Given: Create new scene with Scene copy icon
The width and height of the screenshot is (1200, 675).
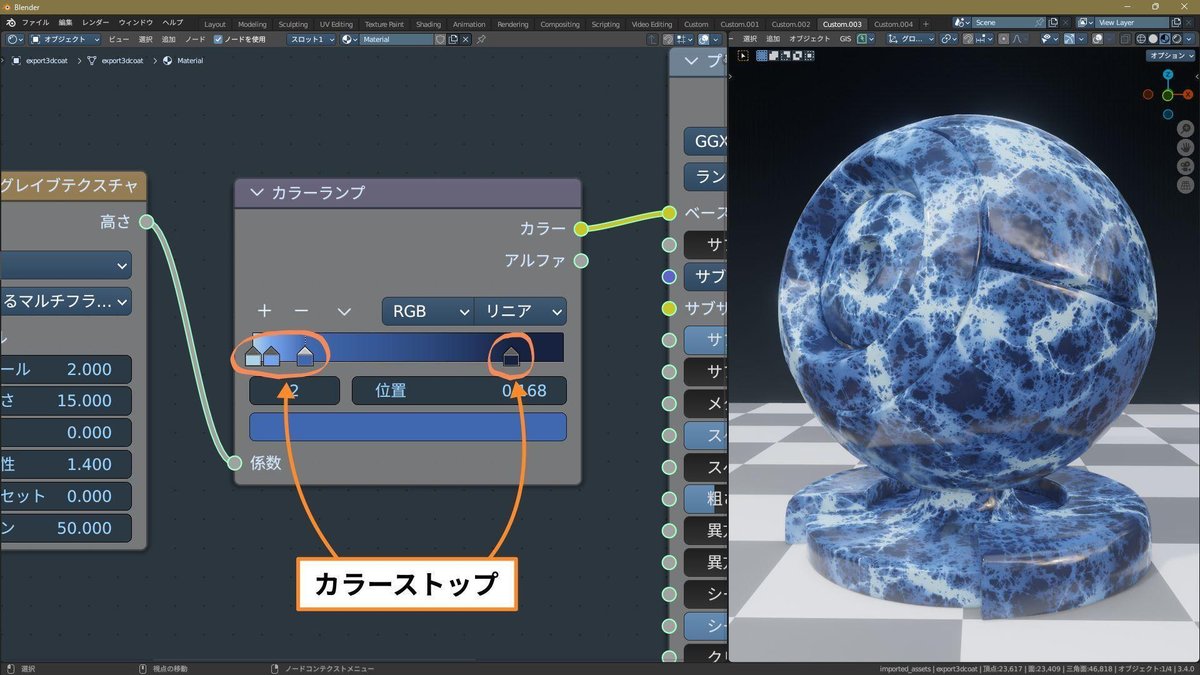Looking at the screenshot, I should click(x=1052, y=23).
